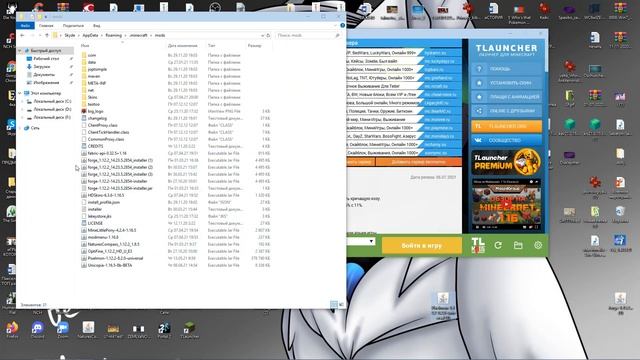This screenshot has width=640, height=360.
Task: Sort by the Имя column header
Action: [x=85, y=46]
